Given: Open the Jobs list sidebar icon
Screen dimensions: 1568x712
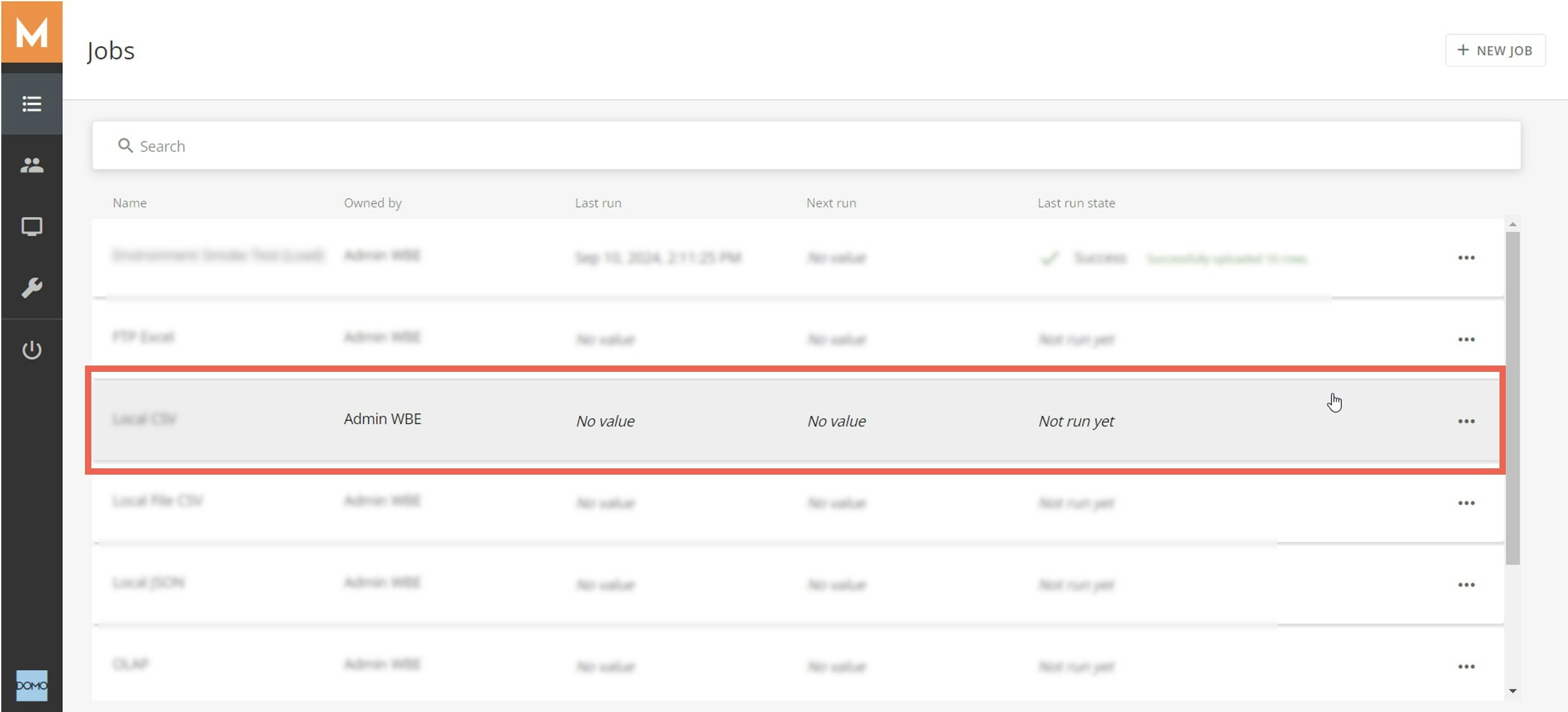Looking at the screenshot, I should point(32,103).
